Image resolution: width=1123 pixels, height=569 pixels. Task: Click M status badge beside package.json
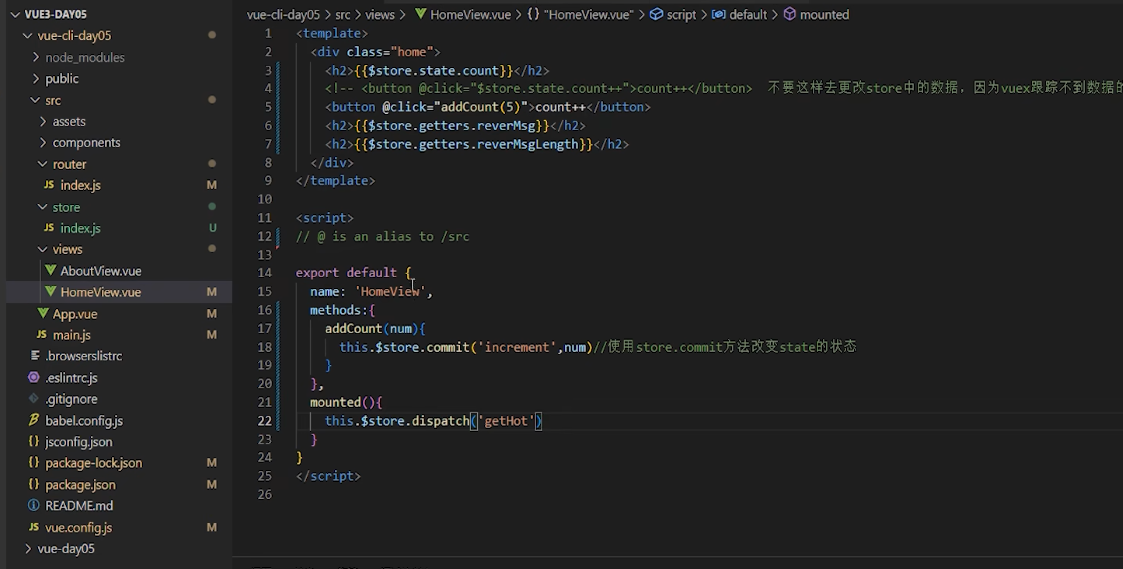[211, 484]
